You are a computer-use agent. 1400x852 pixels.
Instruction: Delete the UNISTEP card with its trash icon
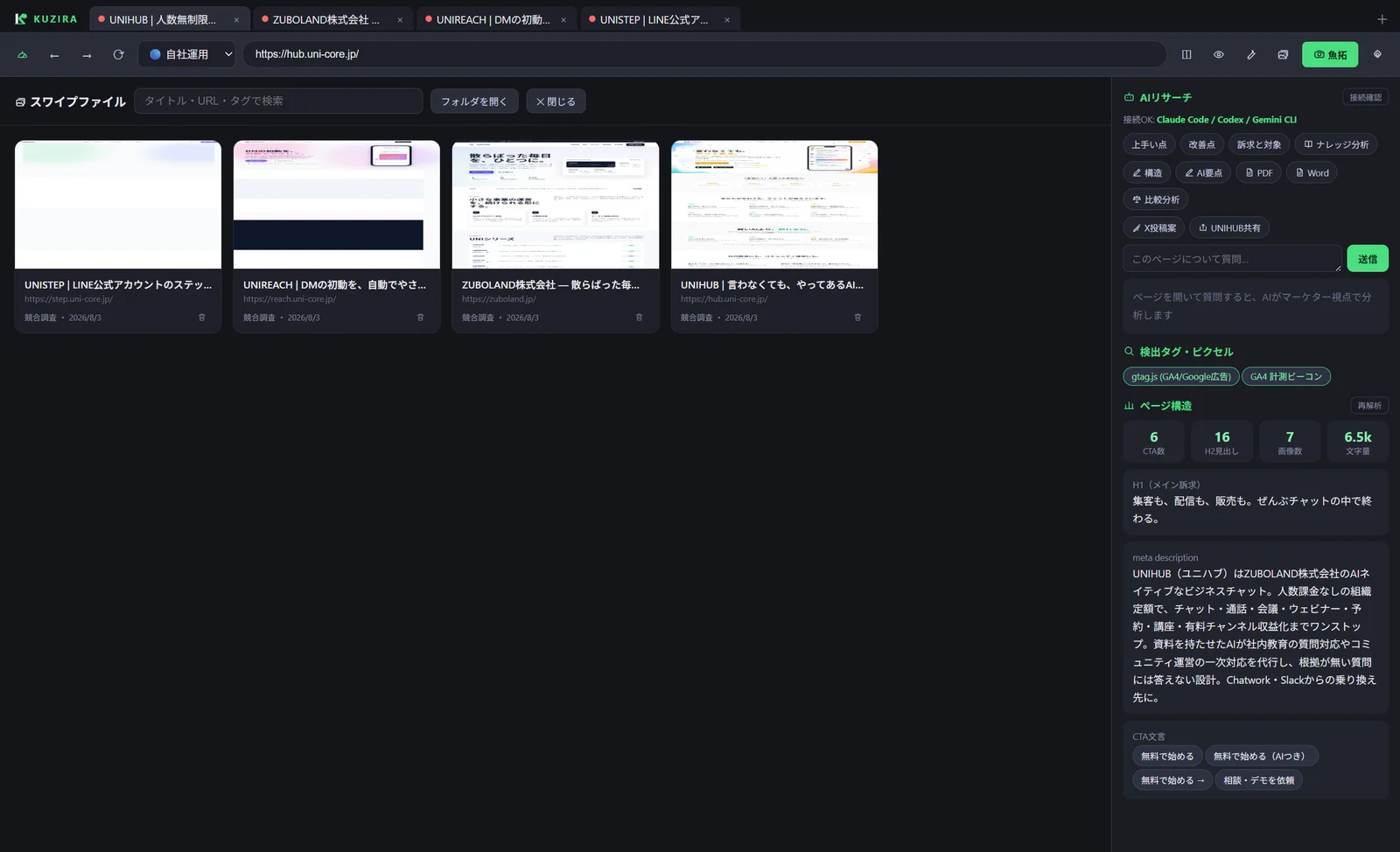[202, 318]
